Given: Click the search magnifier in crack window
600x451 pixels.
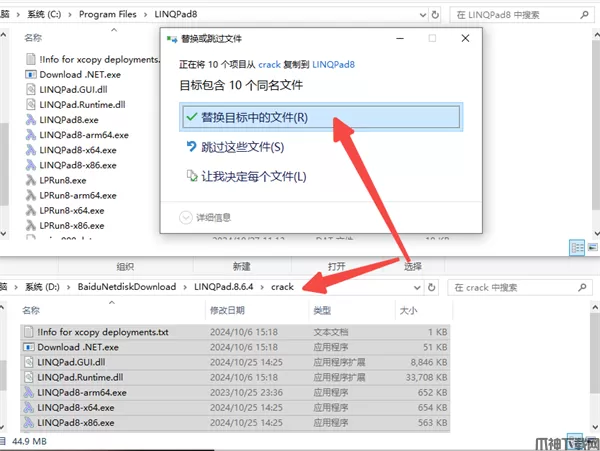Looking at the screenshot, I should (x=582, y=287).
